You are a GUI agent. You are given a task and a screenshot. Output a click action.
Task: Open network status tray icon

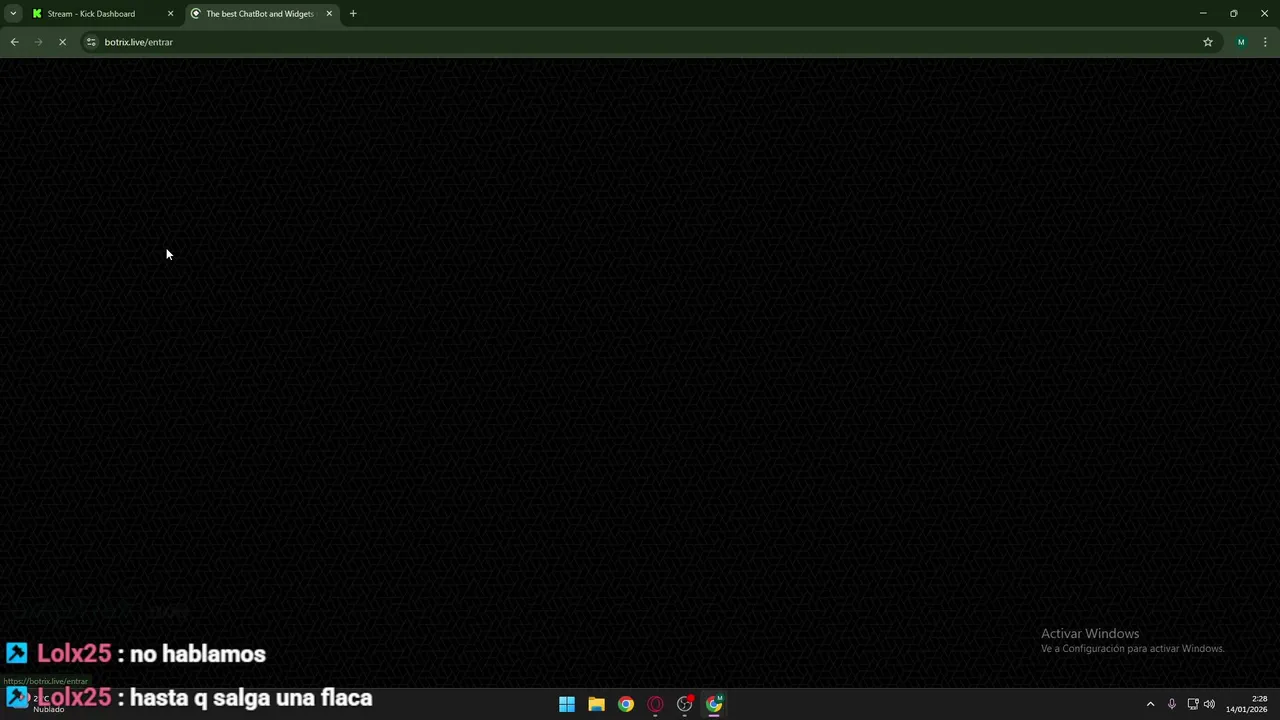[1193, 704]
